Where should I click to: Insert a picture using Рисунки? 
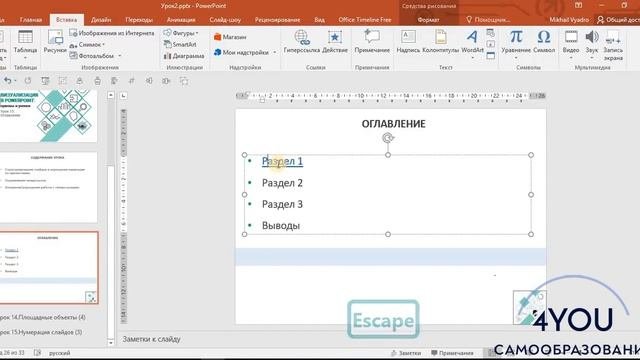click(x=55, y=42)
